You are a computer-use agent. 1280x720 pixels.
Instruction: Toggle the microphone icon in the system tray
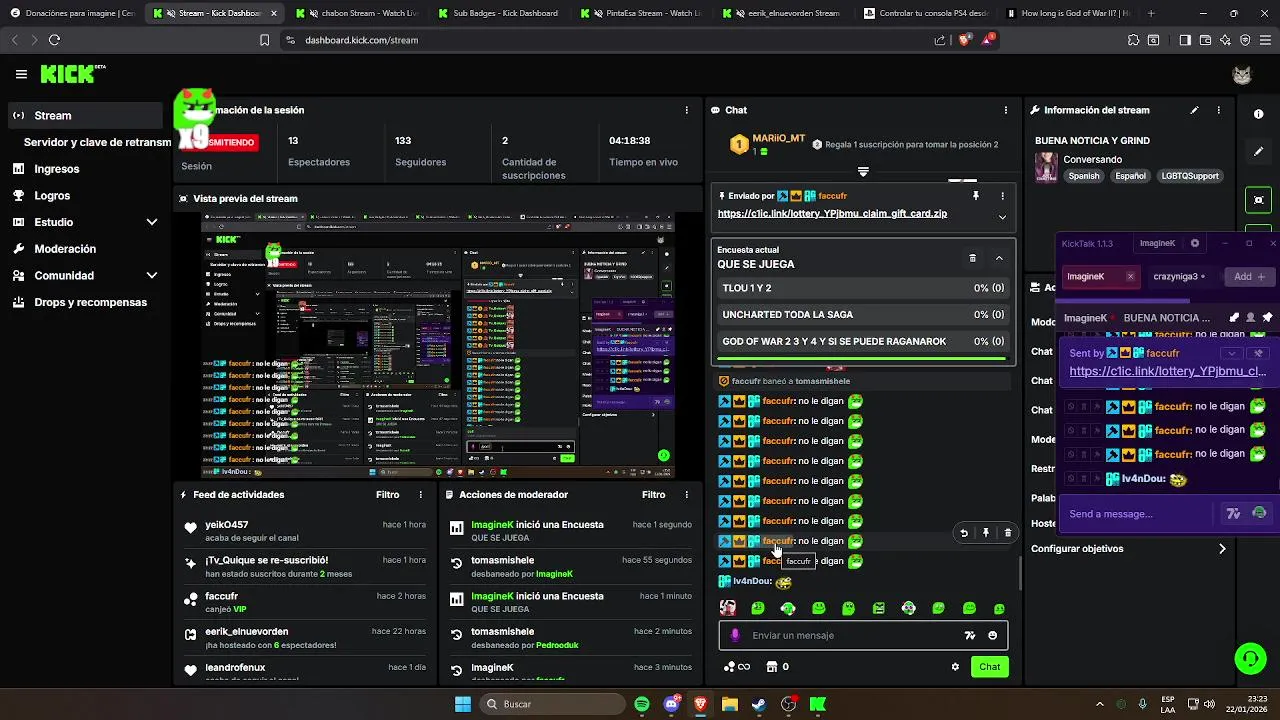click(x=1142, y=704)
